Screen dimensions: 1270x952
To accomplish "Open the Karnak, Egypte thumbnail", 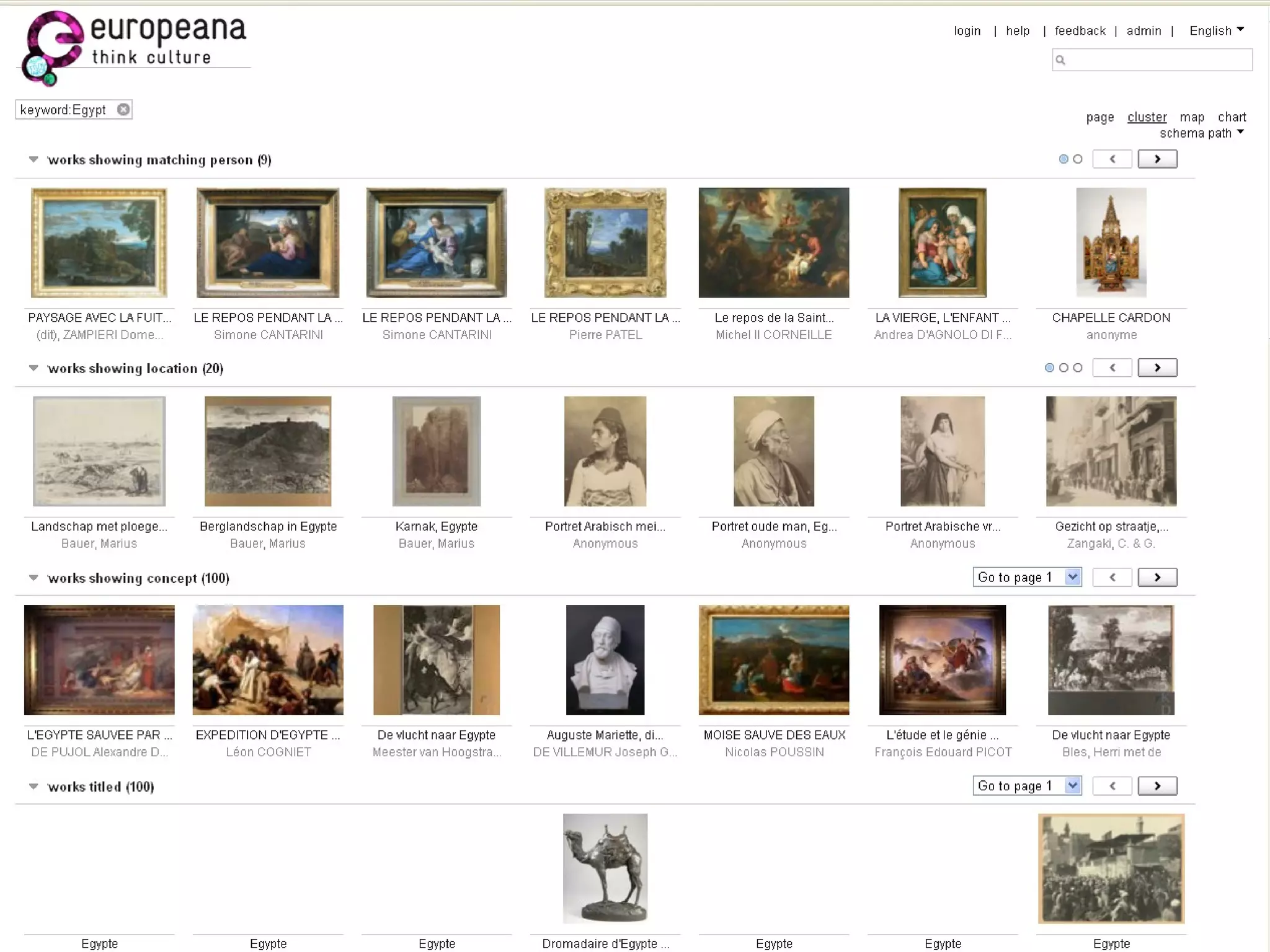I will click(437, 451).
